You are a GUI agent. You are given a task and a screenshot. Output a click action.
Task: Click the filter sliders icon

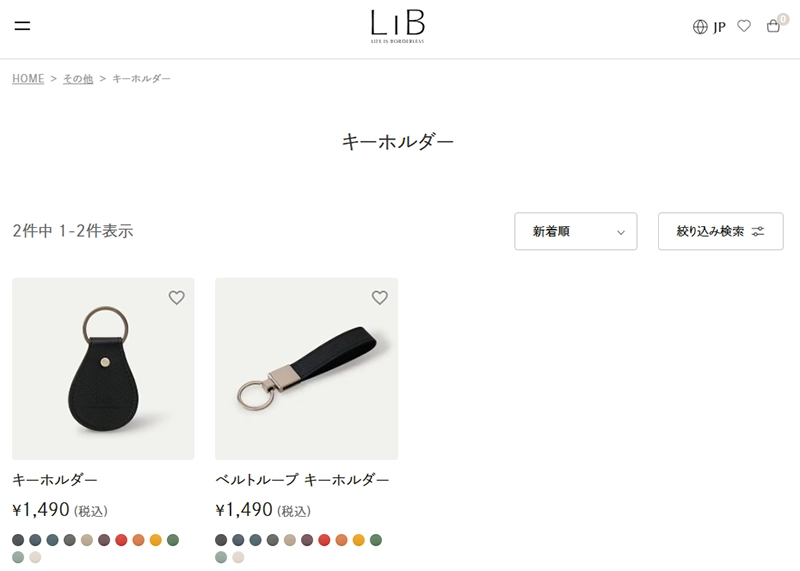point(758,232)
